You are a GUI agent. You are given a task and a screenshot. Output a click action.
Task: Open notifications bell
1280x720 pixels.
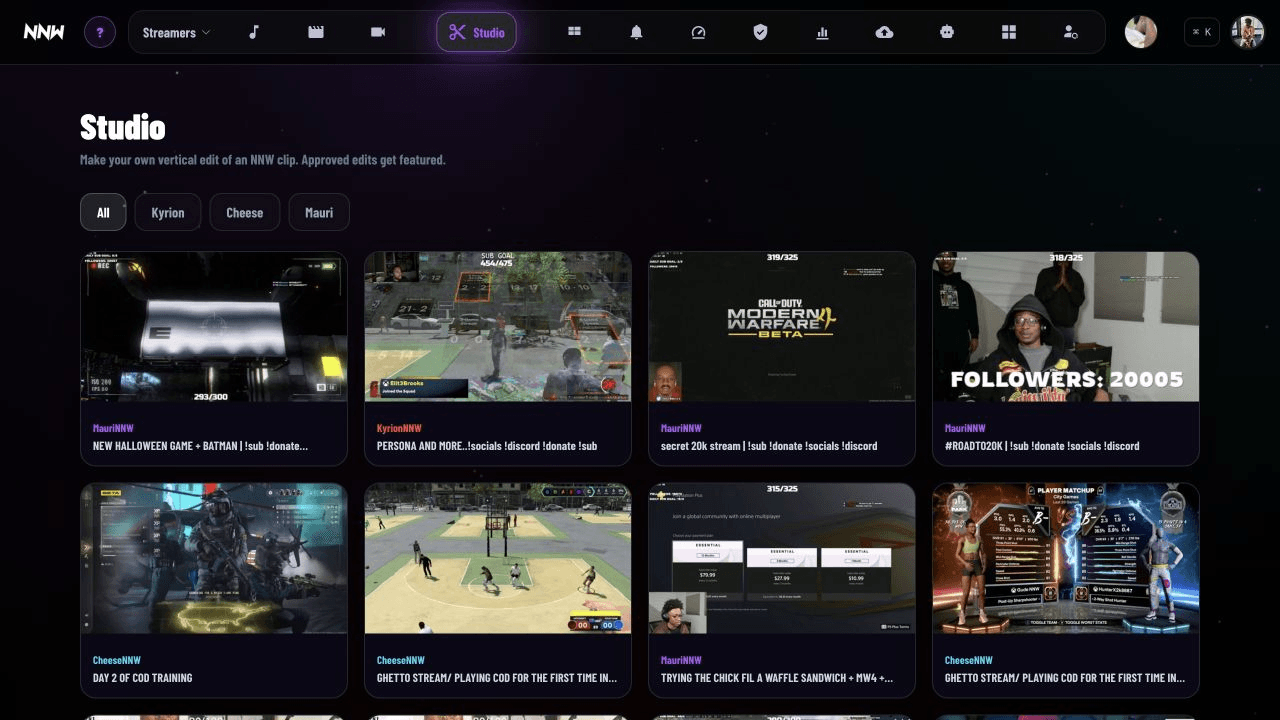[x=636, y=32]
